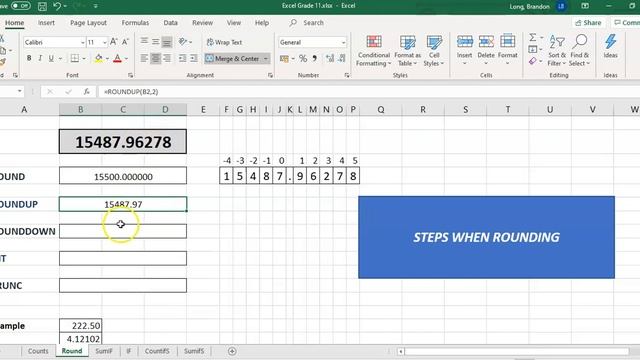Click Increase Font Size icon

114,42
